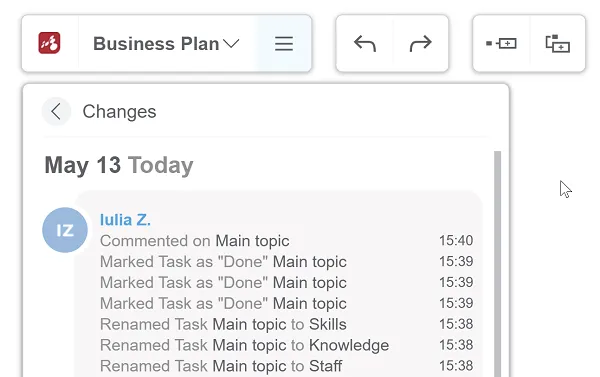Click the Business Plan title text

click(156, 44)
